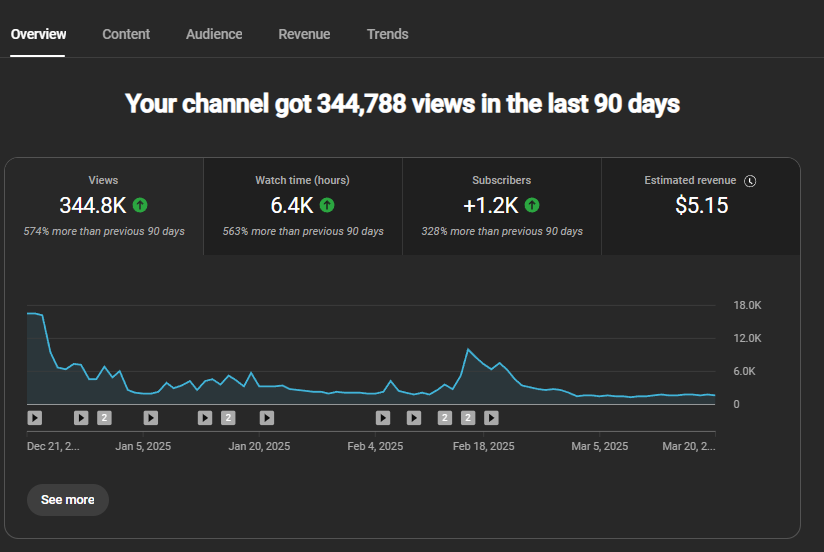Open play marker just above Jan 5, 2025
The image size is (824, 552).
[151, 418]
